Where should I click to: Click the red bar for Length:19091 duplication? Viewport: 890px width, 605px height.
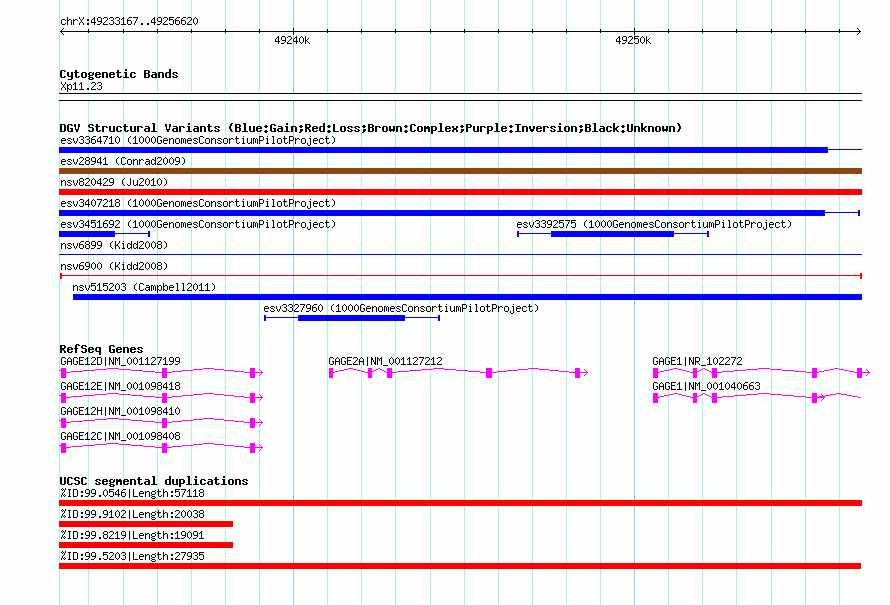(x=146, y=545)
